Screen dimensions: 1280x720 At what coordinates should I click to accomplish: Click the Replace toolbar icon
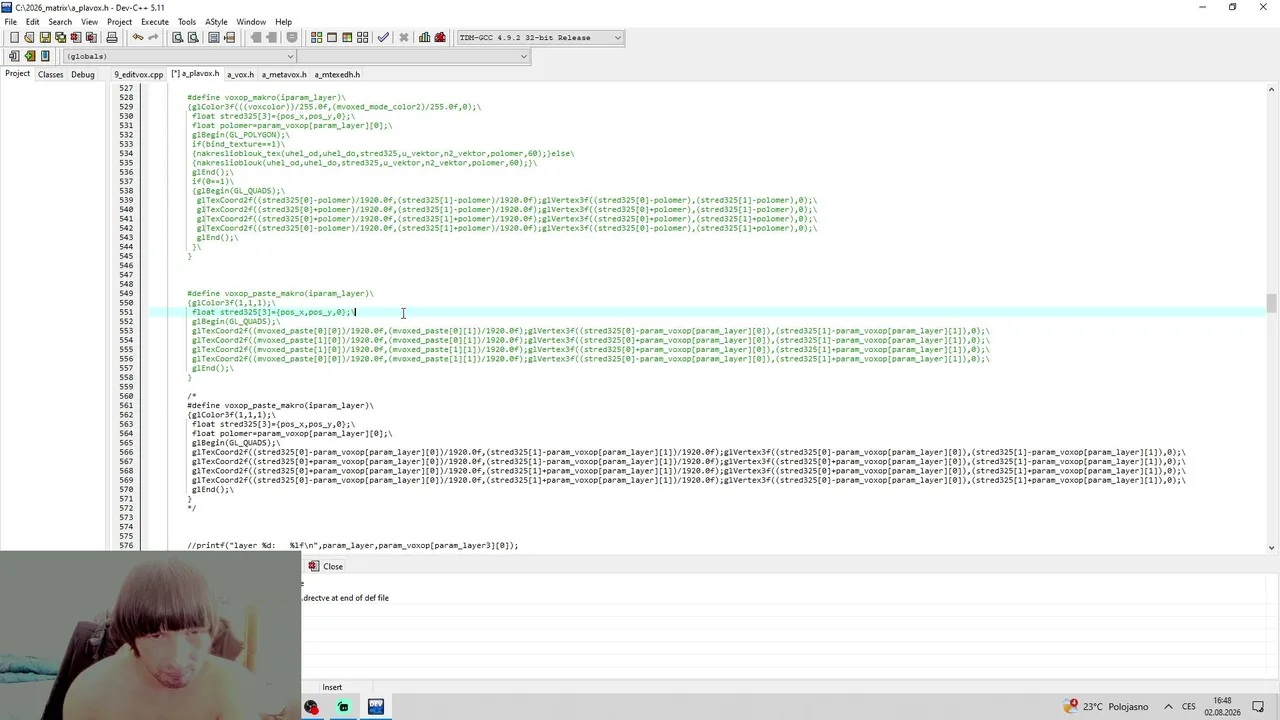[x=193, y=37]
